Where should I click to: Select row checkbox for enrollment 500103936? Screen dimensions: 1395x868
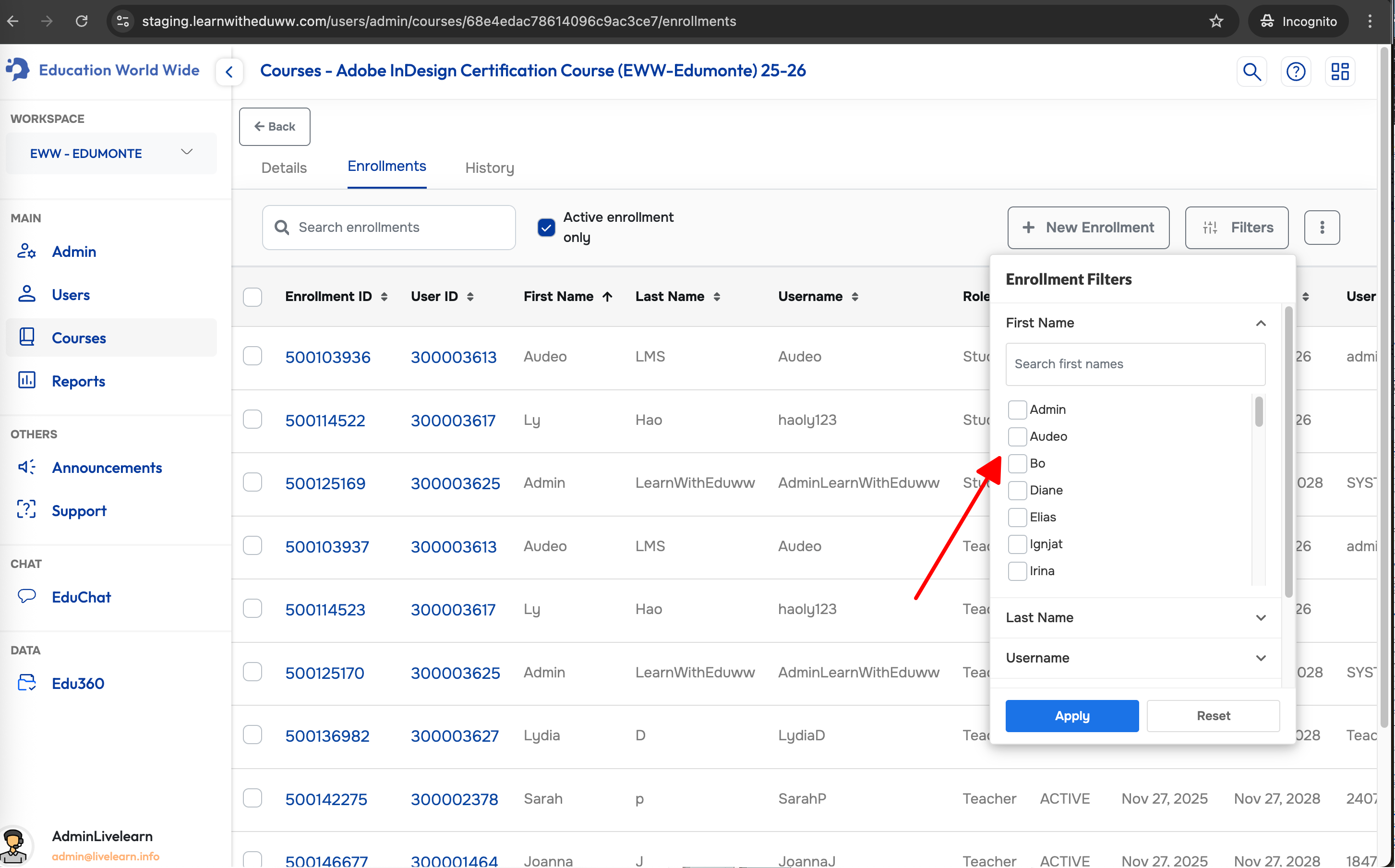252,356
